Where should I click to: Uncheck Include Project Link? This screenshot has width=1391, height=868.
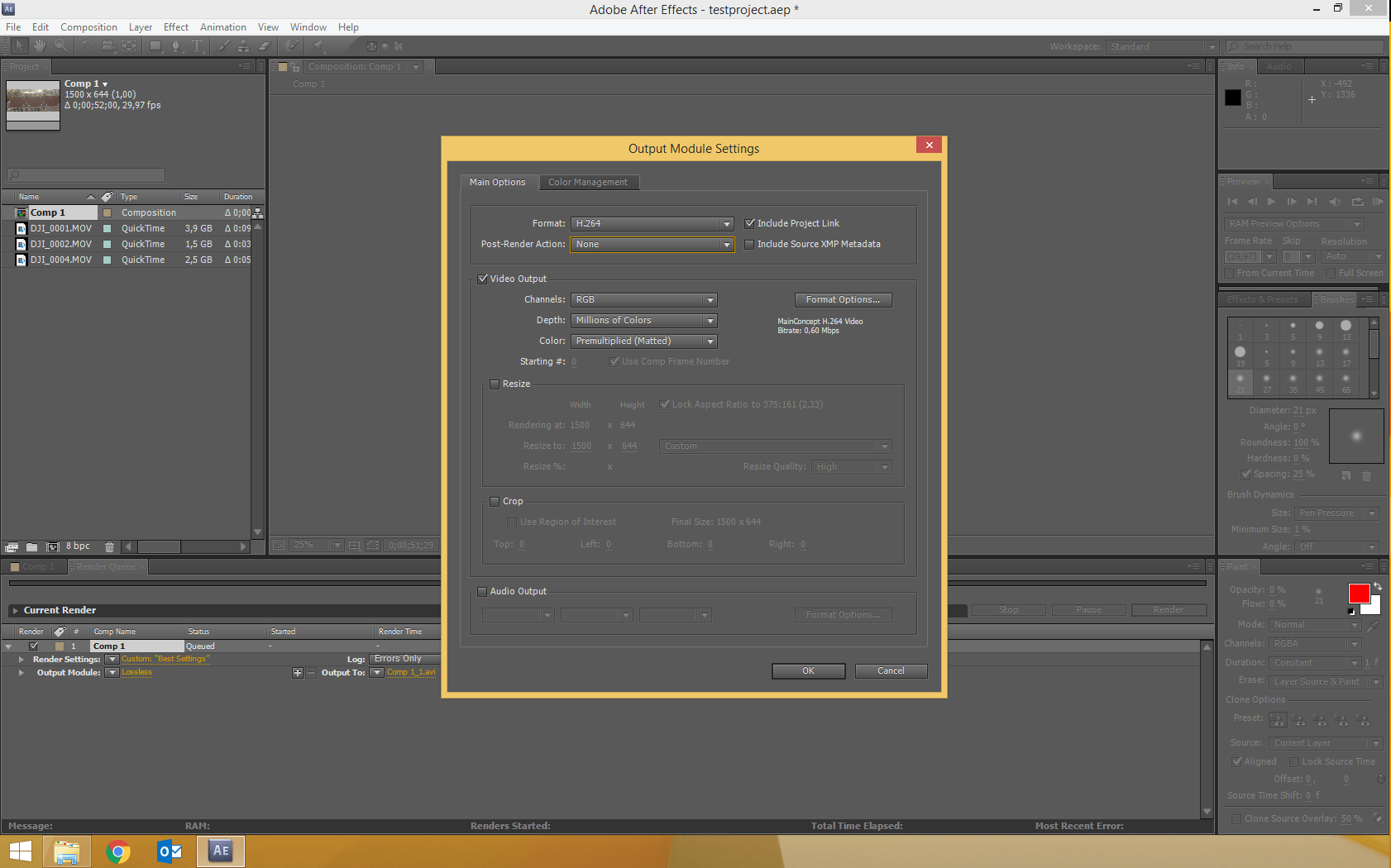750,223
